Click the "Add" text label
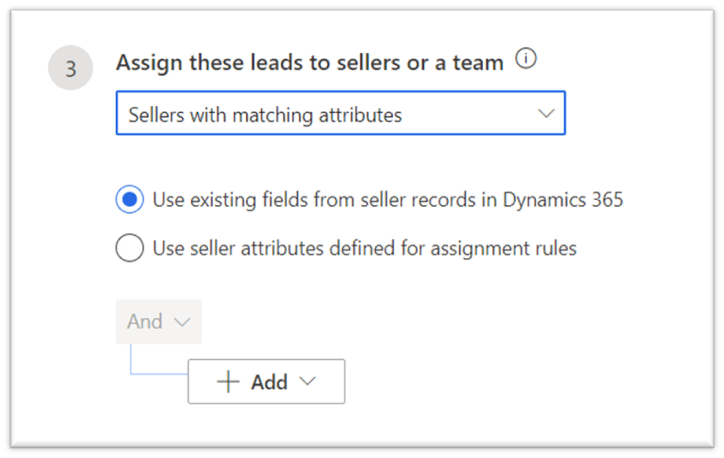This screenshot has height=458, width=724. point(269,382)
